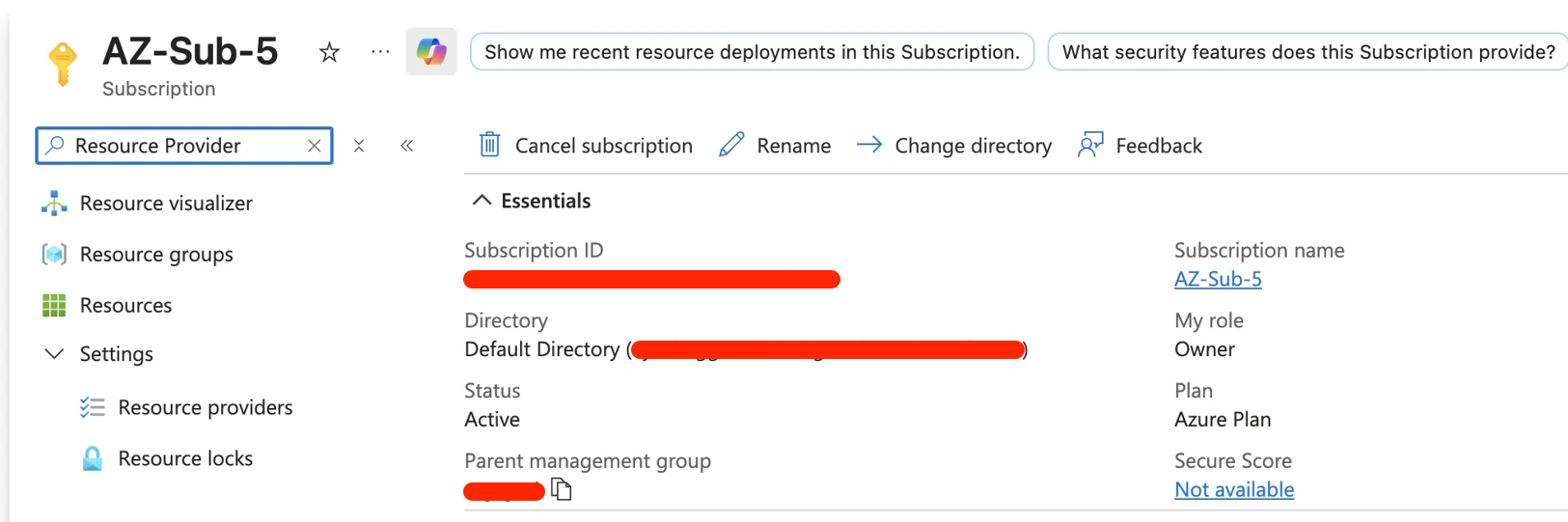The width and height of the screenshot is (1568, 522).
Task: Open the Copilot icon button
Action: click(x=431, y=51)
